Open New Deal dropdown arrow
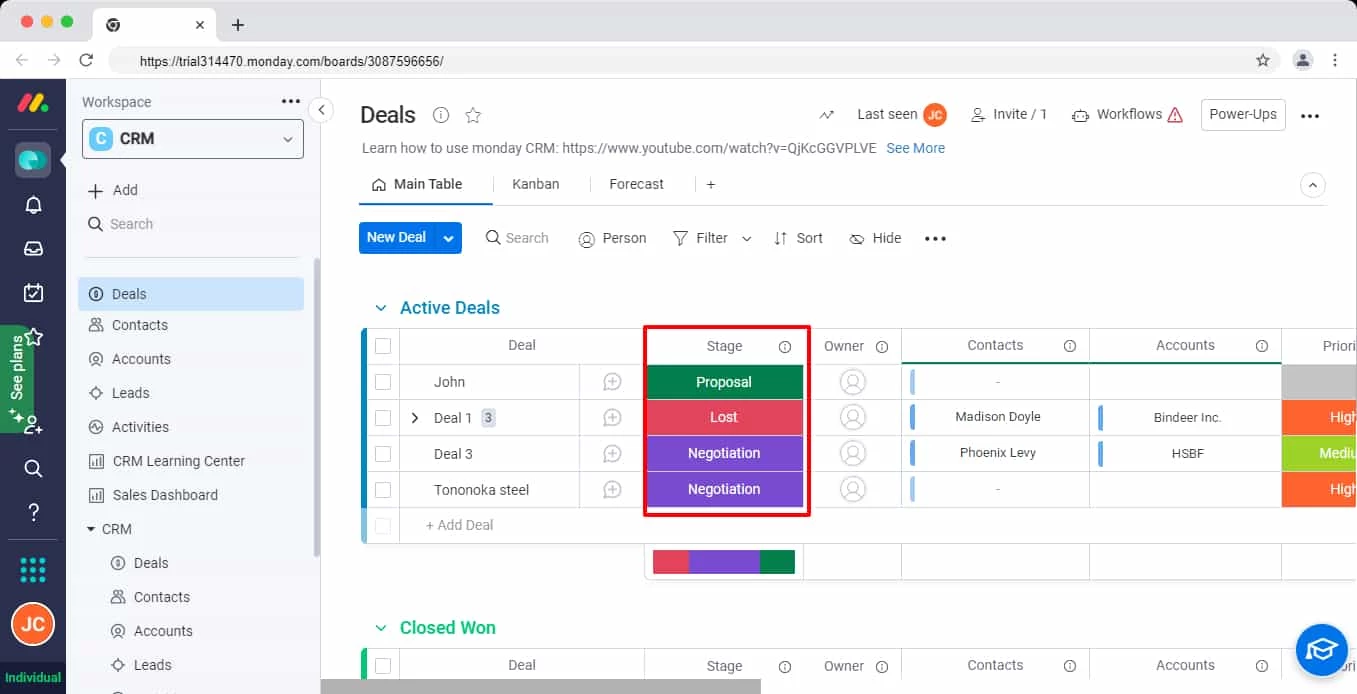This screenshot has width=1357, height=694. [448, 238]
